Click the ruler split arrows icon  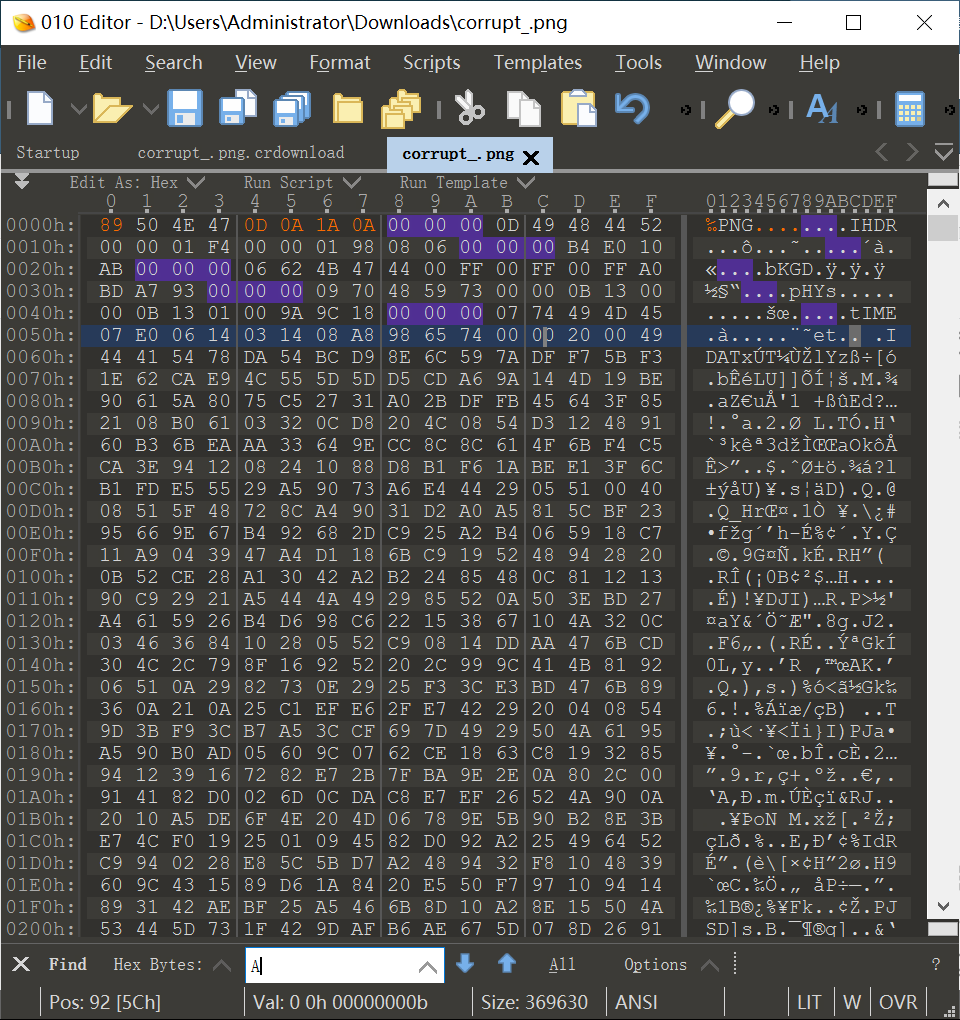22,182
